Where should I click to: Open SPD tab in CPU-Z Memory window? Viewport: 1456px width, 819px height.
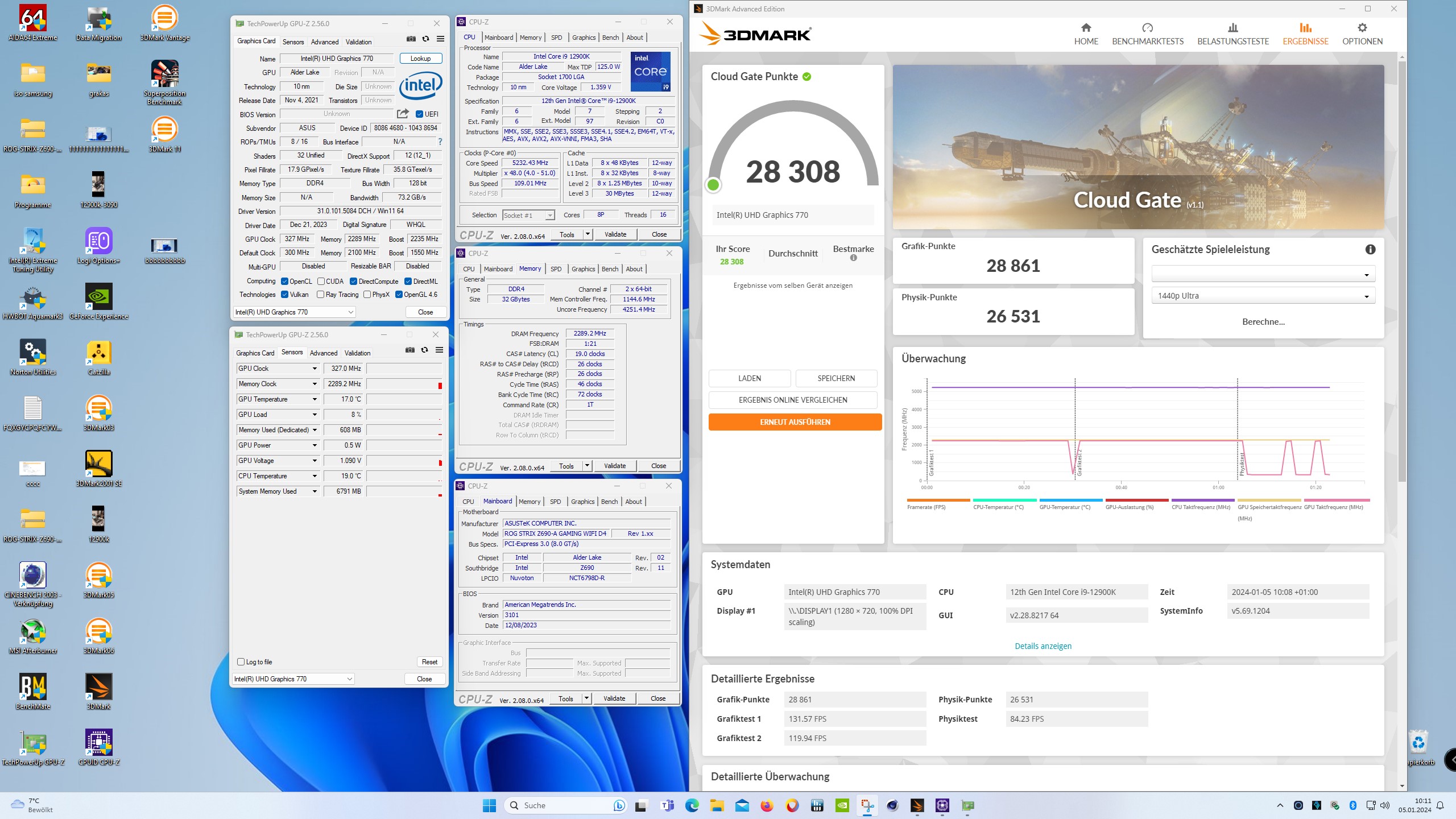coord(556,269)
